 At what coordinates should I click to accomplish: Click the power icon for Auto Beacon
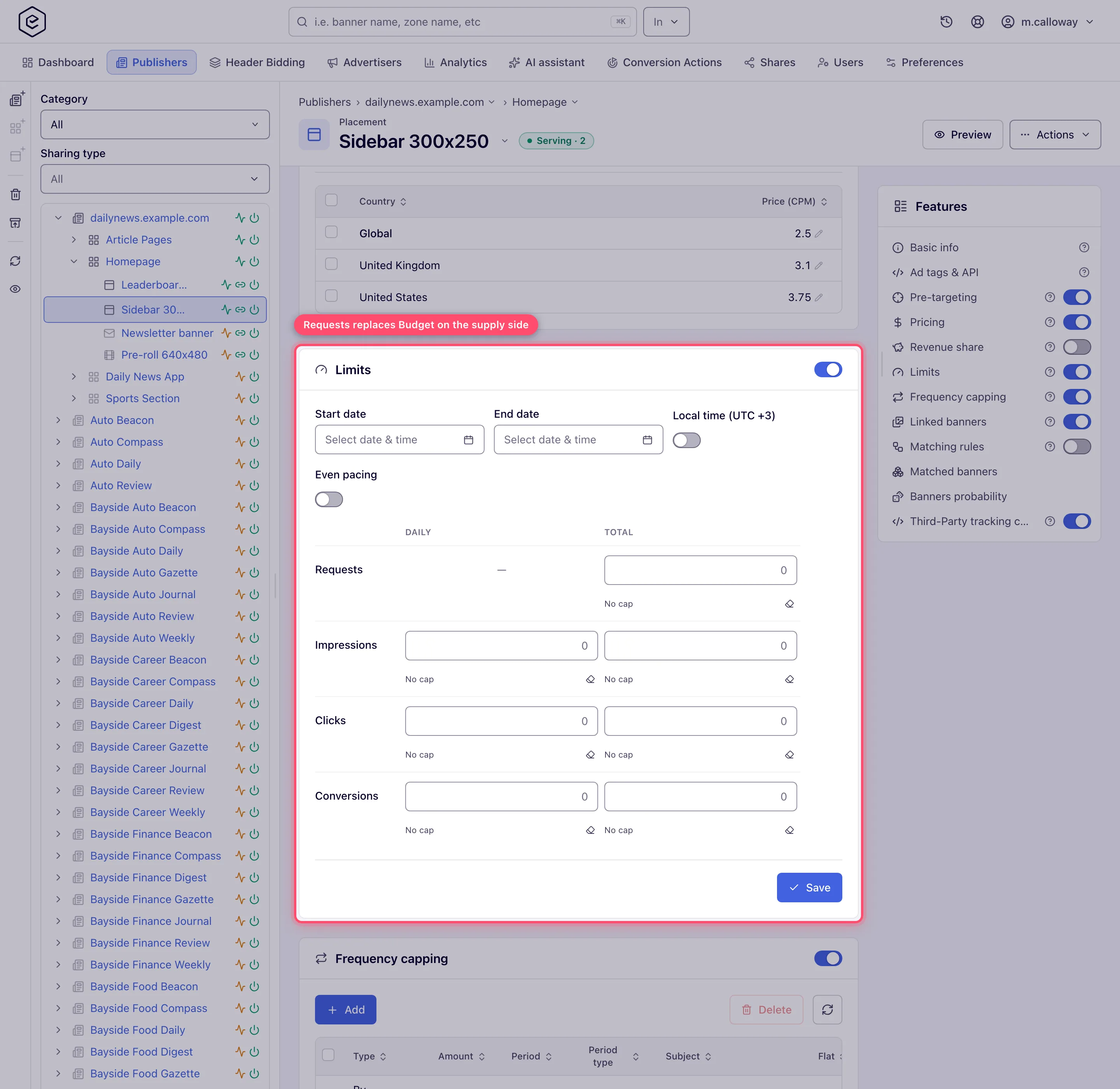pyautogui.click(x=255, y=420)
